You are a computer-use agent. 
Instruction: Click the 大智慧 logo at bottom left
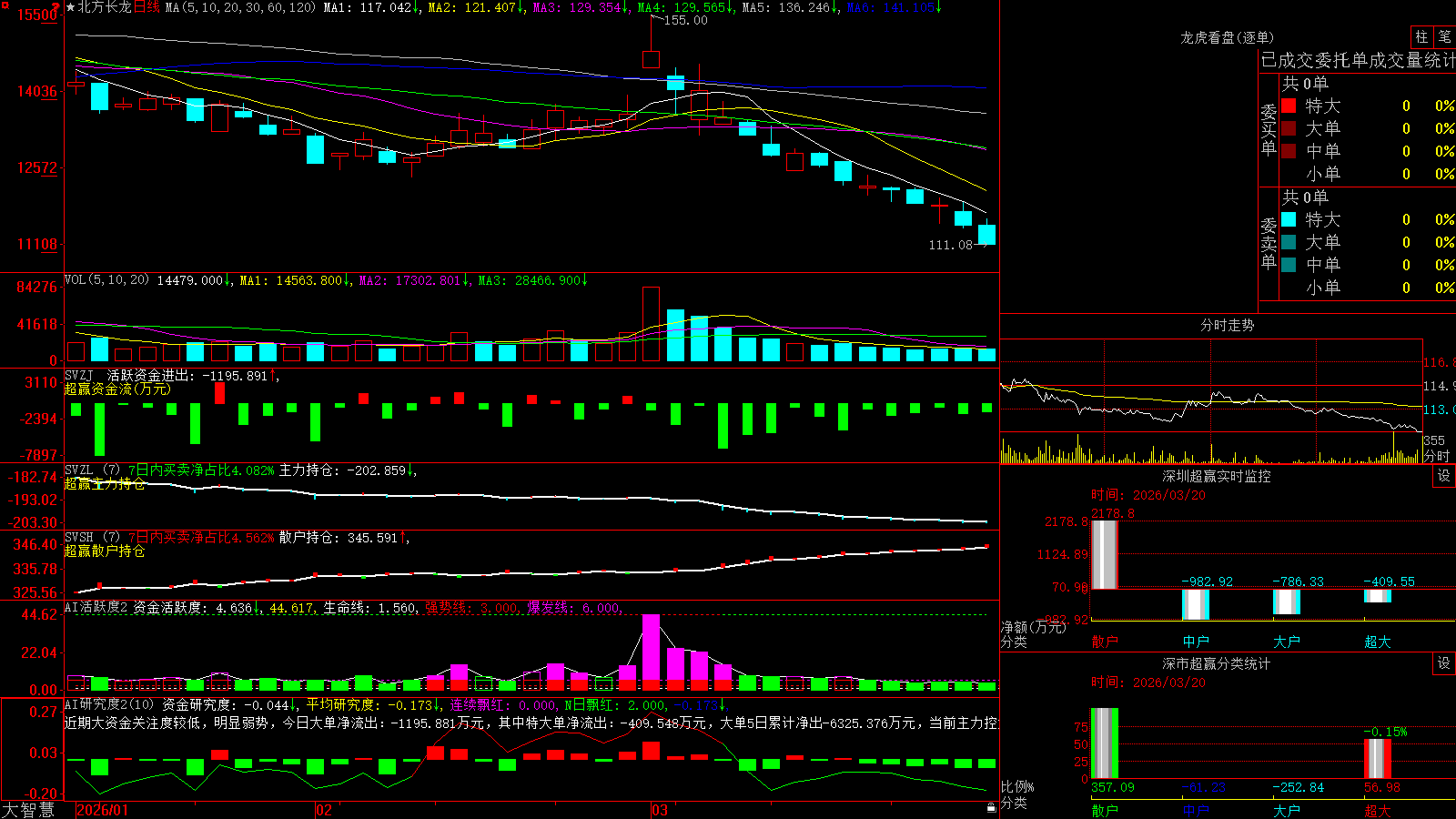(28, 810)
